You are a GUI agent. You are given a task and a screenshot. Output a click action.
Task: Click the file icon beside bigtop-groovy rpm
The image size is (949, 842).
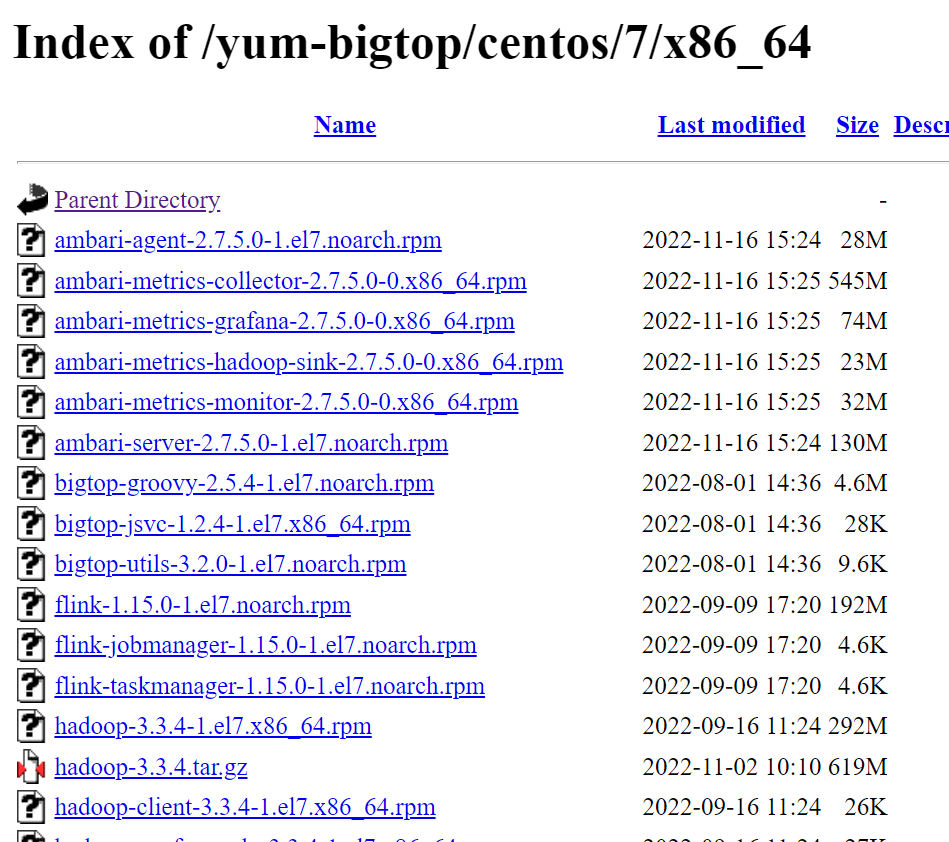pos(31,483)
